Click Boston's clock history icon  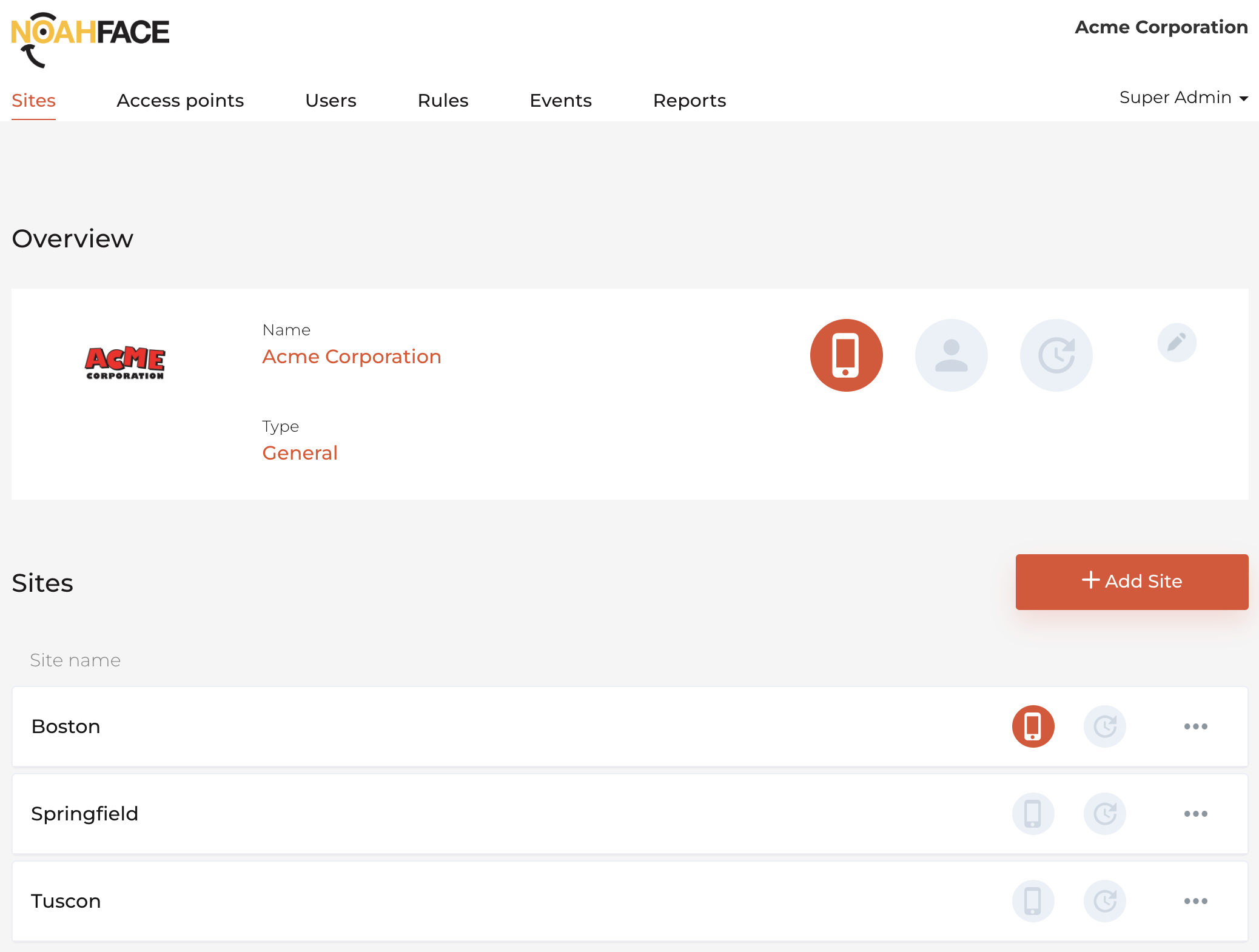[x=1105, y=726]
